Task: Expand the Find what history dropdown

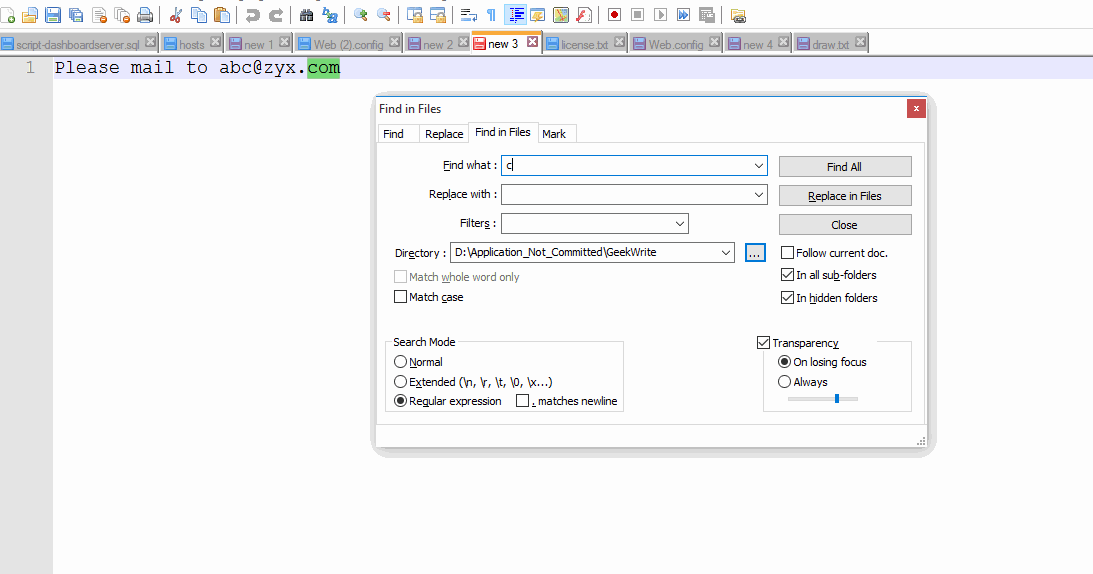Action: pyautogui.click(x=758, y=165)
